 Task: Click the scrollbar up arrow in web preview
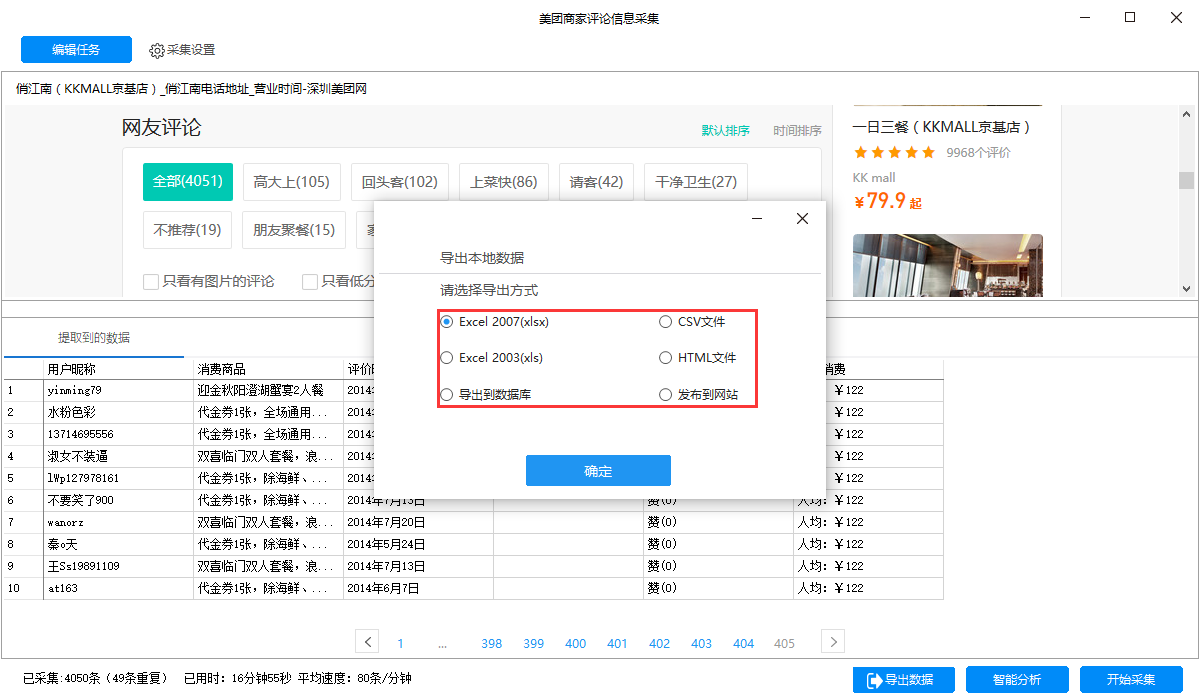(1187, 113)
